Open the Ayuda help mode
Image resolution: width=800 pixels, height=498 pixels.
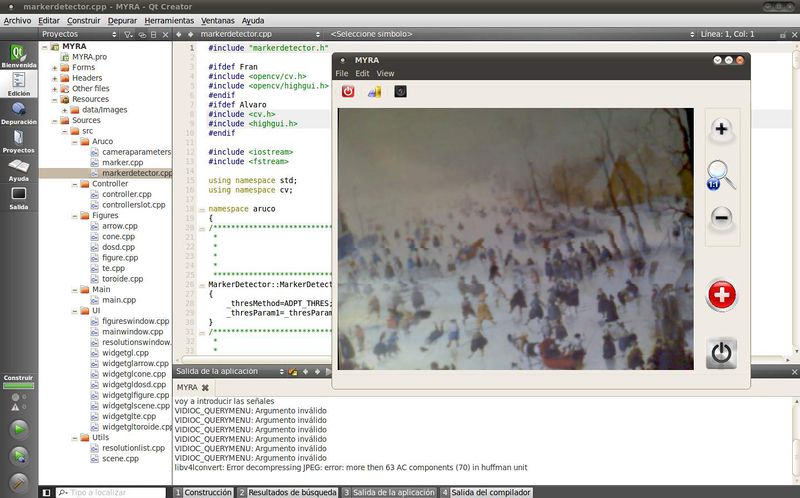click(x=18, y=169)
